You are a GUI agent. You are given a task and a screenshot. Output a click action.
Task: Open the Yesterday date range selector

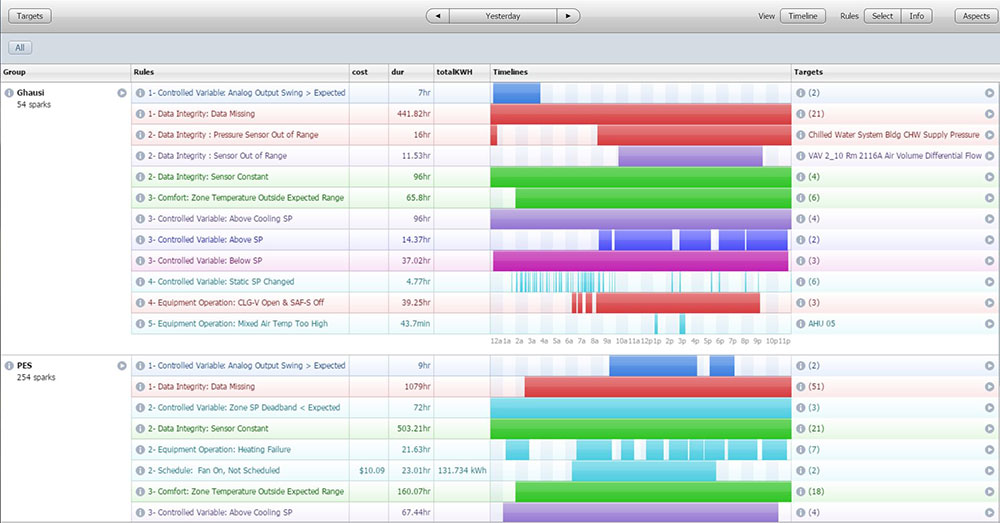pos(503,16)
